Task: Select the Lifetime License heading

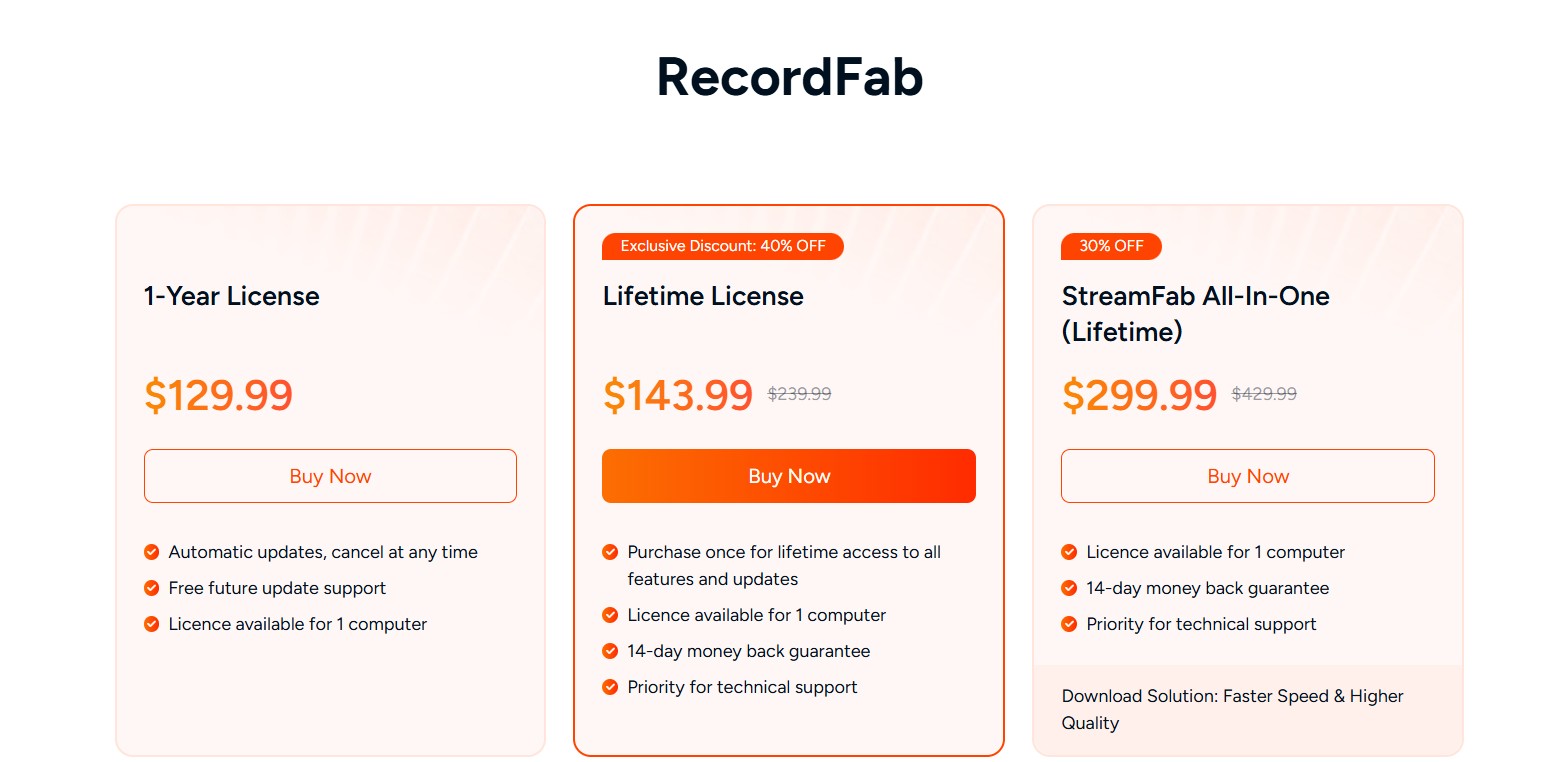Action: click(x=702, y=296)
